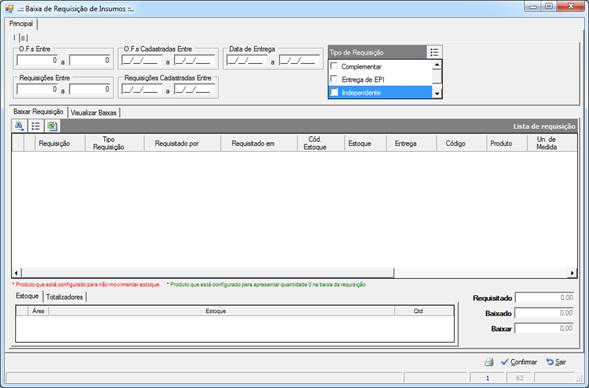Check the Entrega de EPI option
Viewport: 589px width, 388px height.
pyautogui.click(x=334, y=79)
